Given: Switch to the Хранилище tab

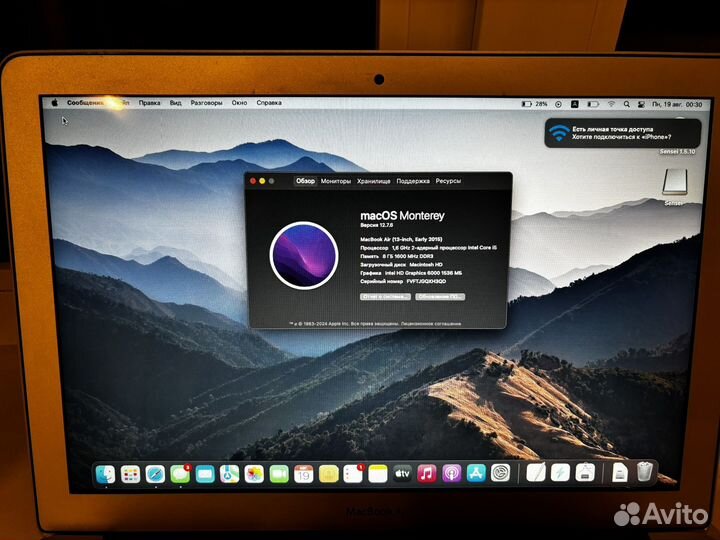Looking at the screenshot, I should pos(374,181).
